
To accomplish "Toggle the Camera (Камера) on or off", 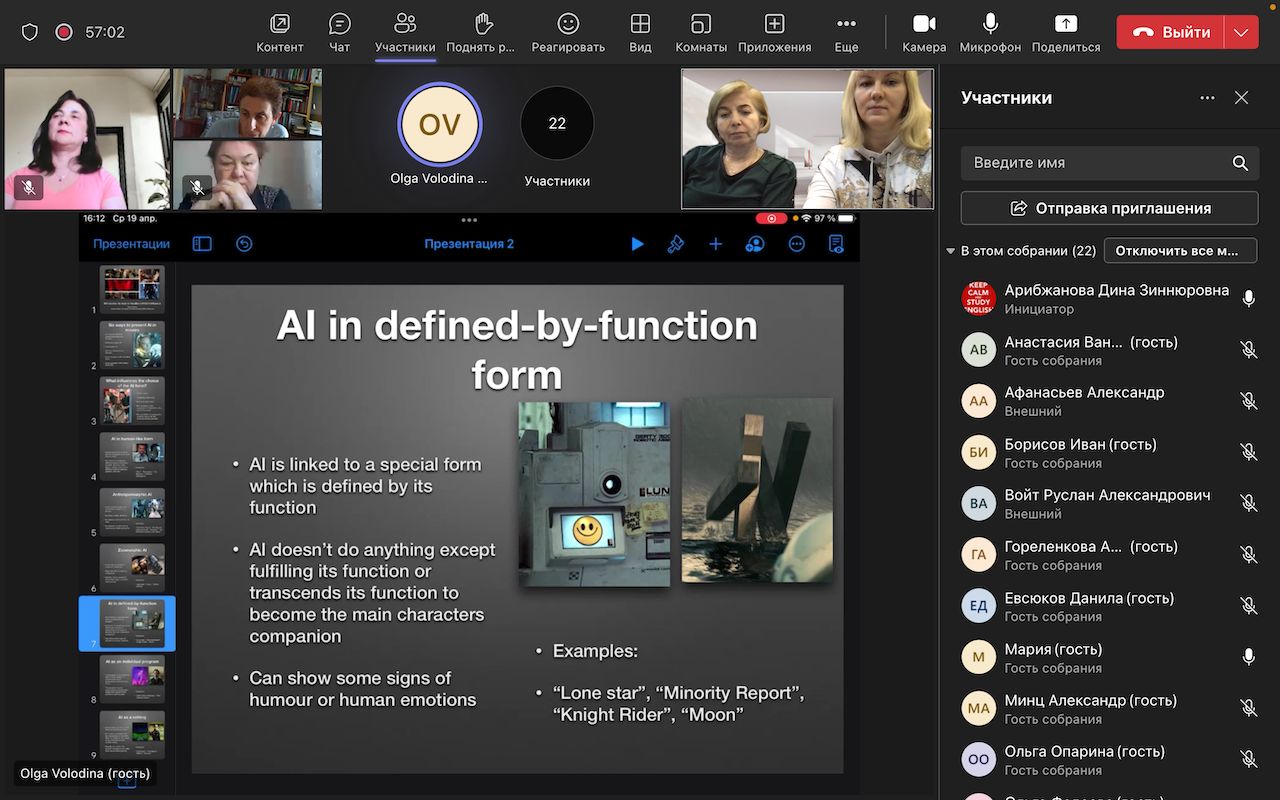I will click(x=924, y=24).
